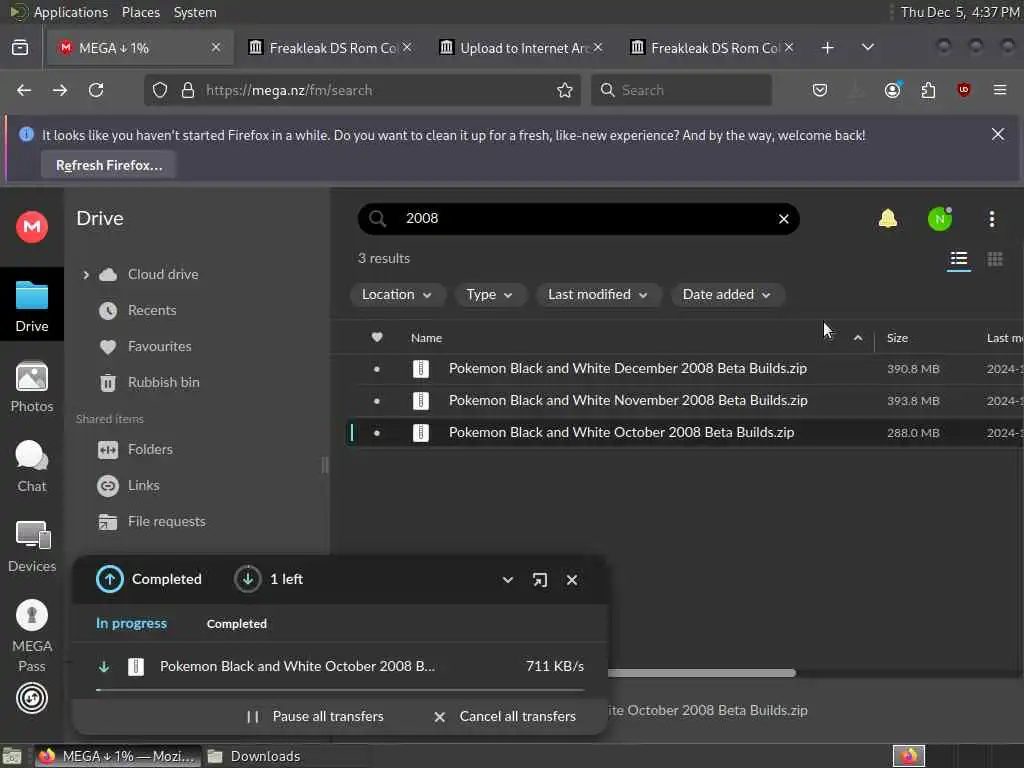Open a new browser tab

[x=827, y=48]
